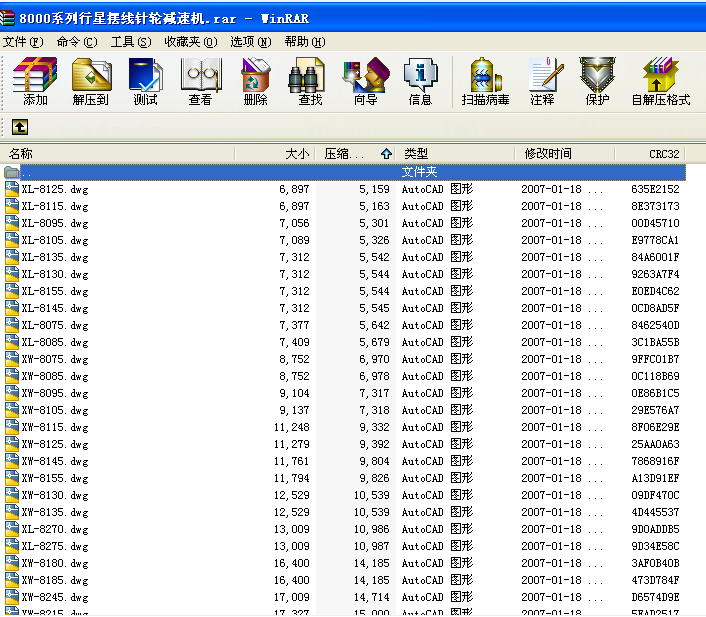Sort by CRC32 column header
Image resolution: width=706 pixels, height=617 pixels.
pyautogui.click(x=650, y=154)
